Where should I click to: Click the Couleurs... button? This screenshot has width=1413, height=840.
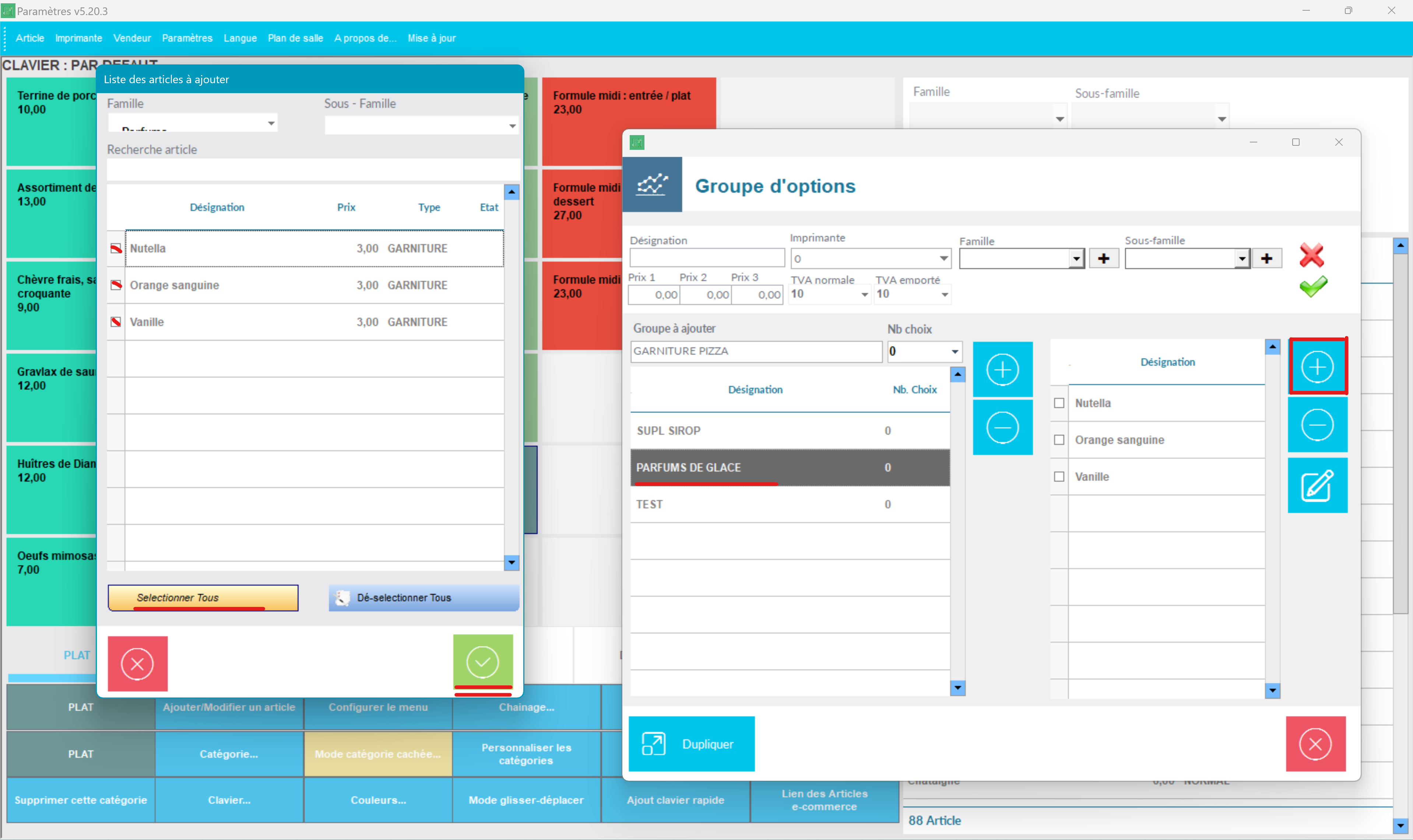378,800
